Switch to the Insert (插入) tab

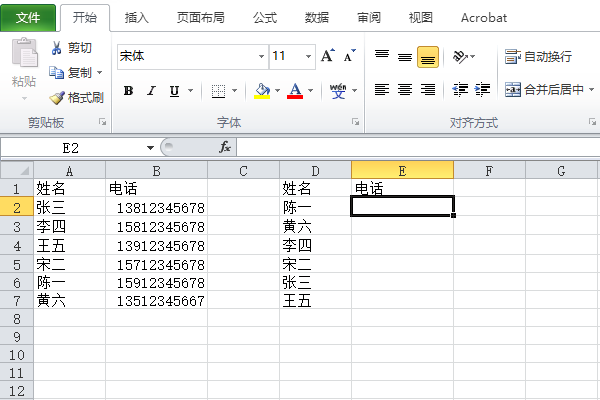click(137, 18)
